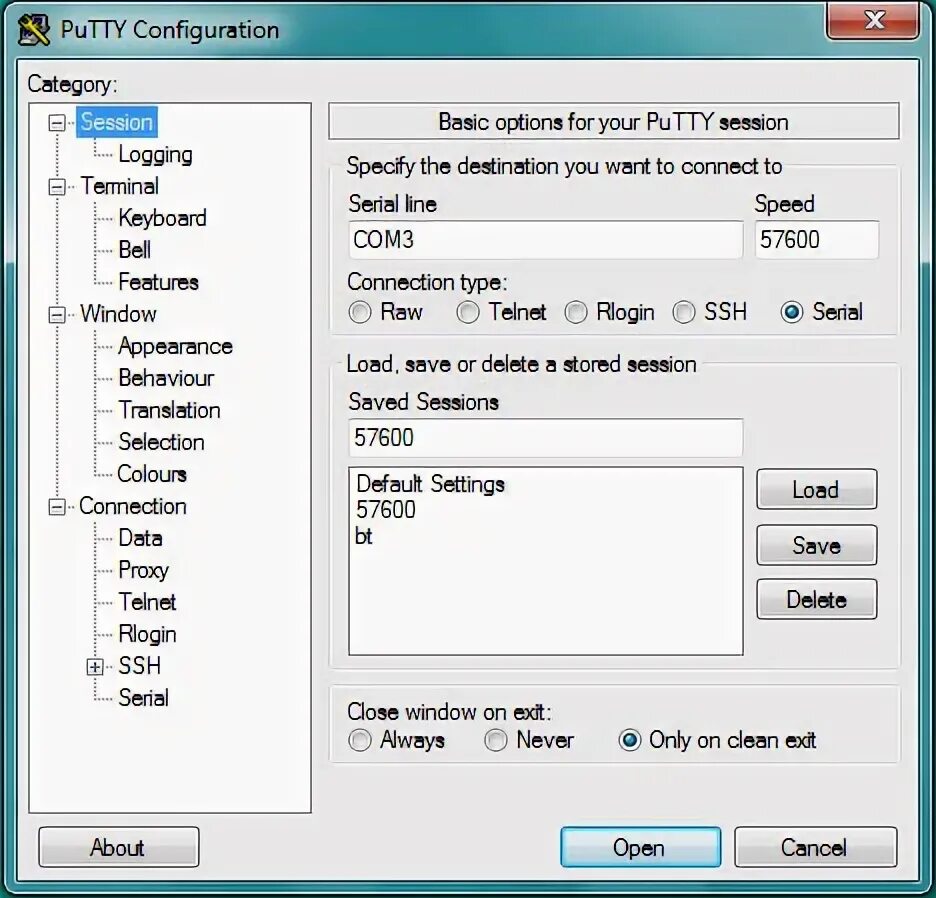Collapse the Connection tree node
The image size is (936, 898).
coord(57,507)
